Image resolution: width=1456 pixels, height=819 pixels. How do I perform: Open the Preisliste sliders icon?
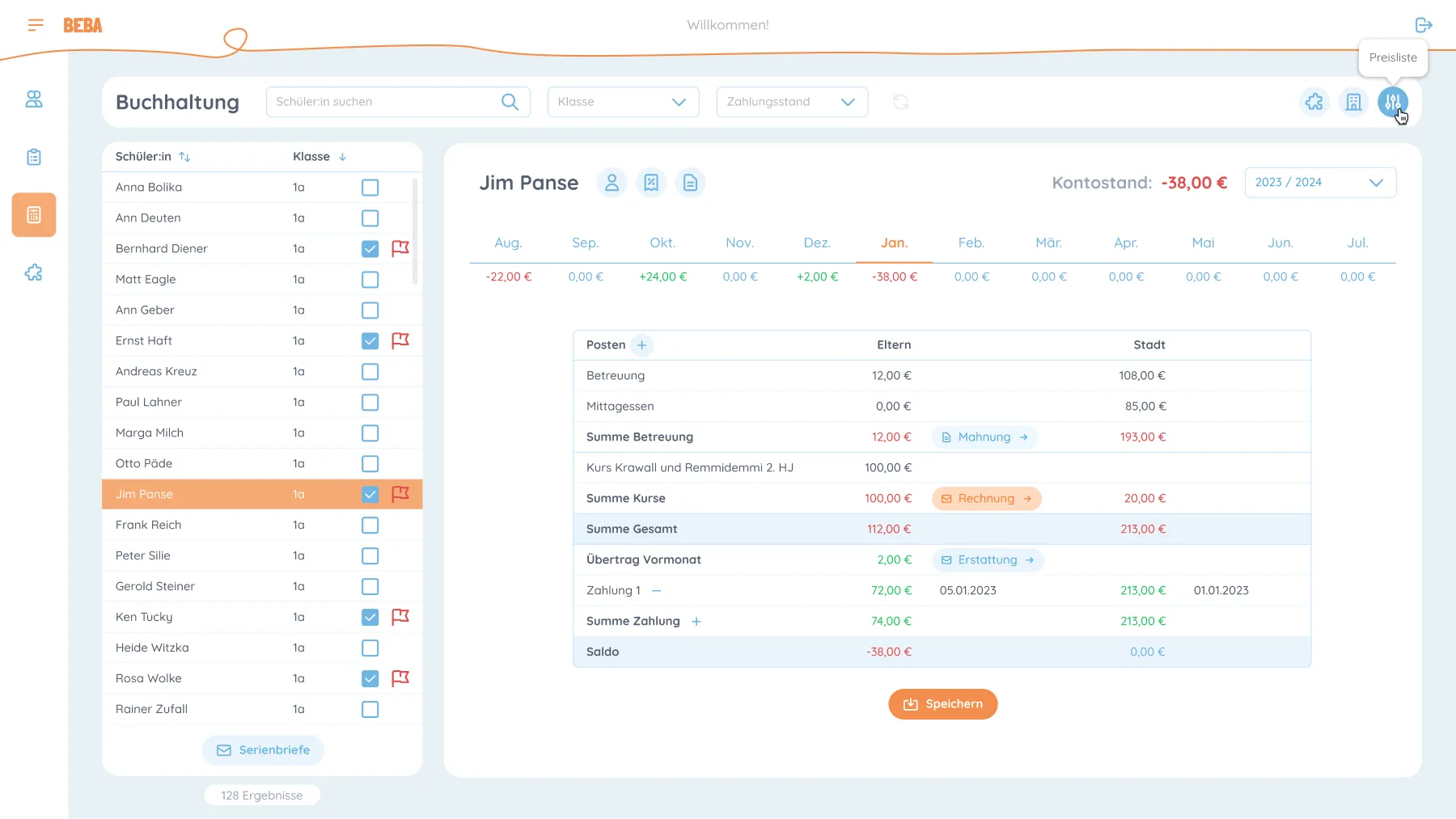pyautogui.click(x=1392, y=102)
